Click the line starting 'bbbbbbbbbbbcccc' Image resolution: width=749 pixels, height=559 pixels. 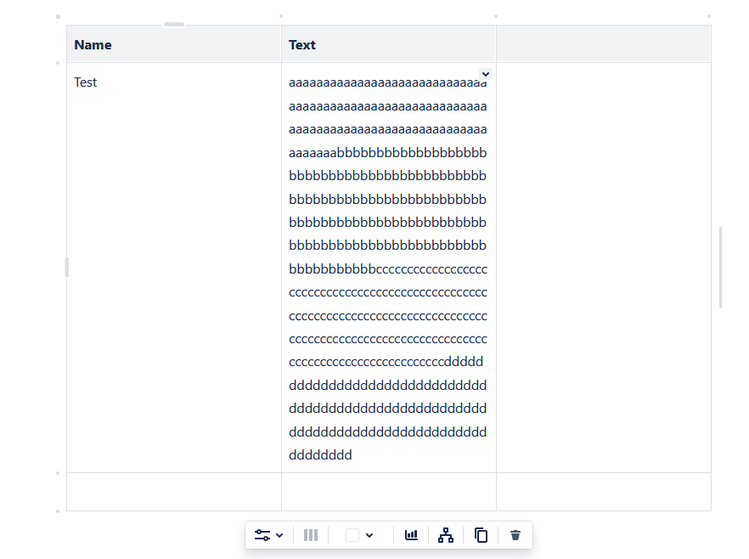pos(388,269)
